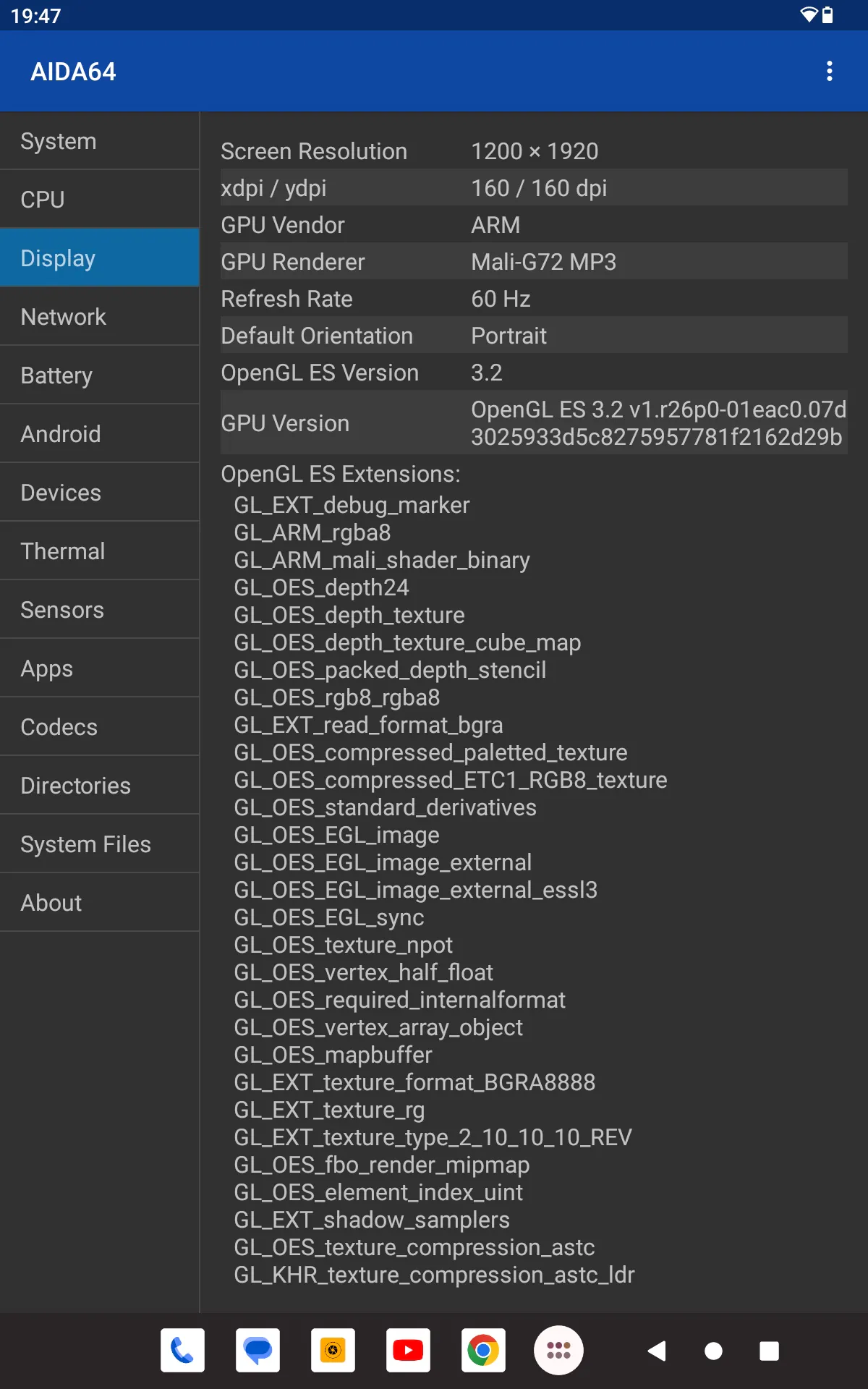Image resolution: width=868 pixels, height=1389 pixels.
Task: Check the battery status icon
Action: coord(827,15)
